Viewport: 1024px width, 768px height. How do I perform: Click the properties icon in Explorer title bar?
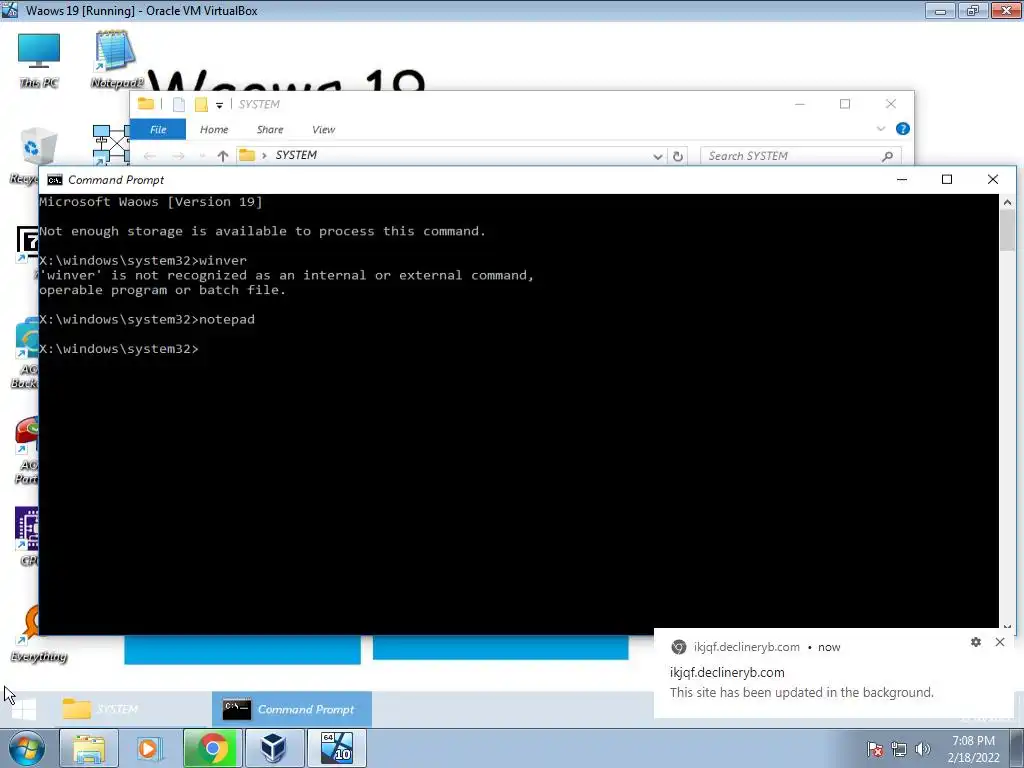coord(179,104)
